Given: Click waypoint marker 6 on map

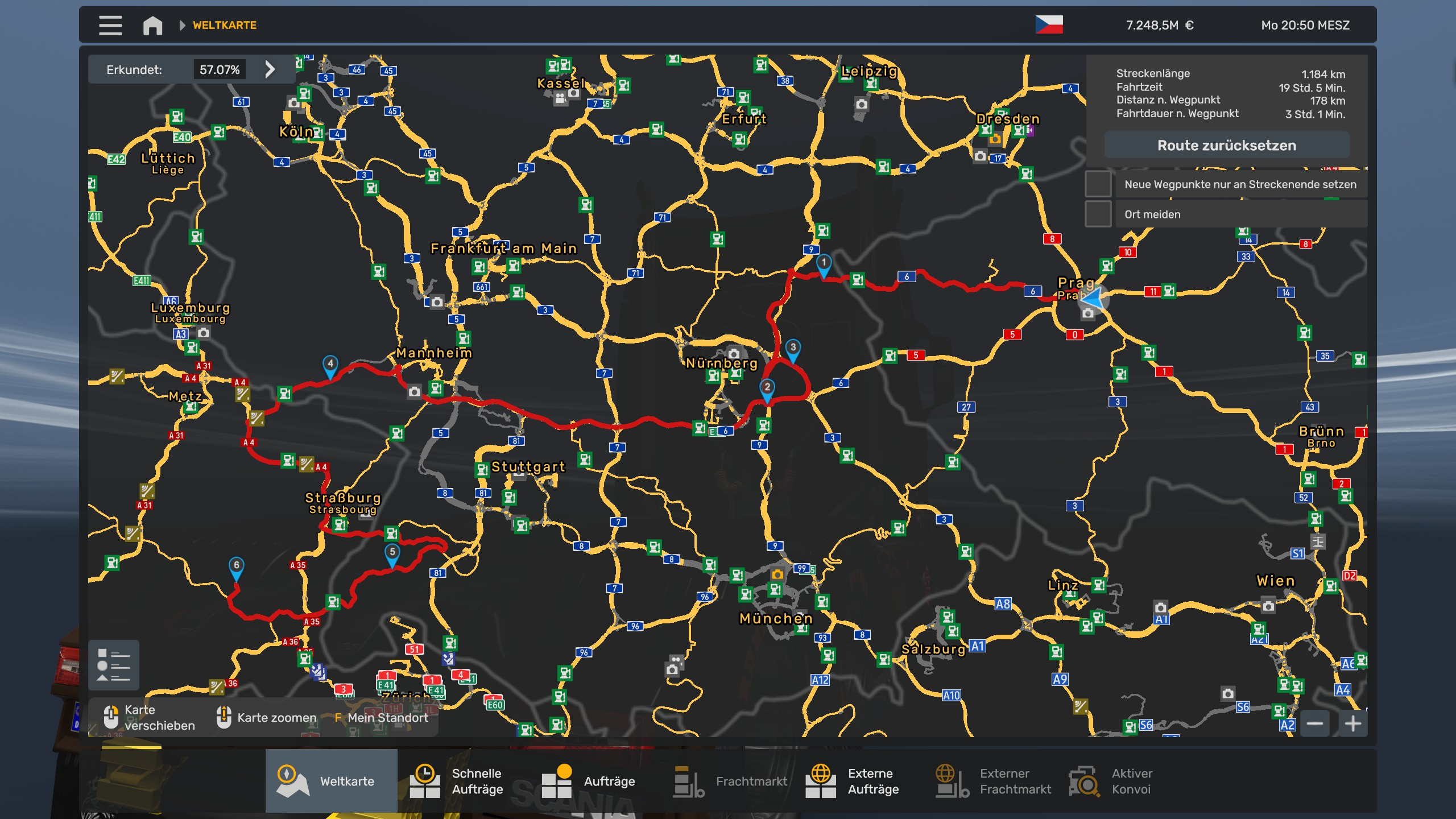Looking at the screenshot, I should [x=236, y=567].
